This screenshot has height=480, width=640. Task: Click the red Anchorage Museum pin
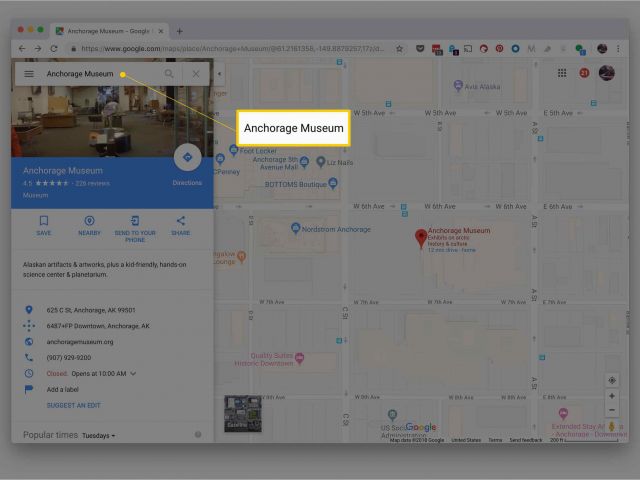tap(421, 238)
